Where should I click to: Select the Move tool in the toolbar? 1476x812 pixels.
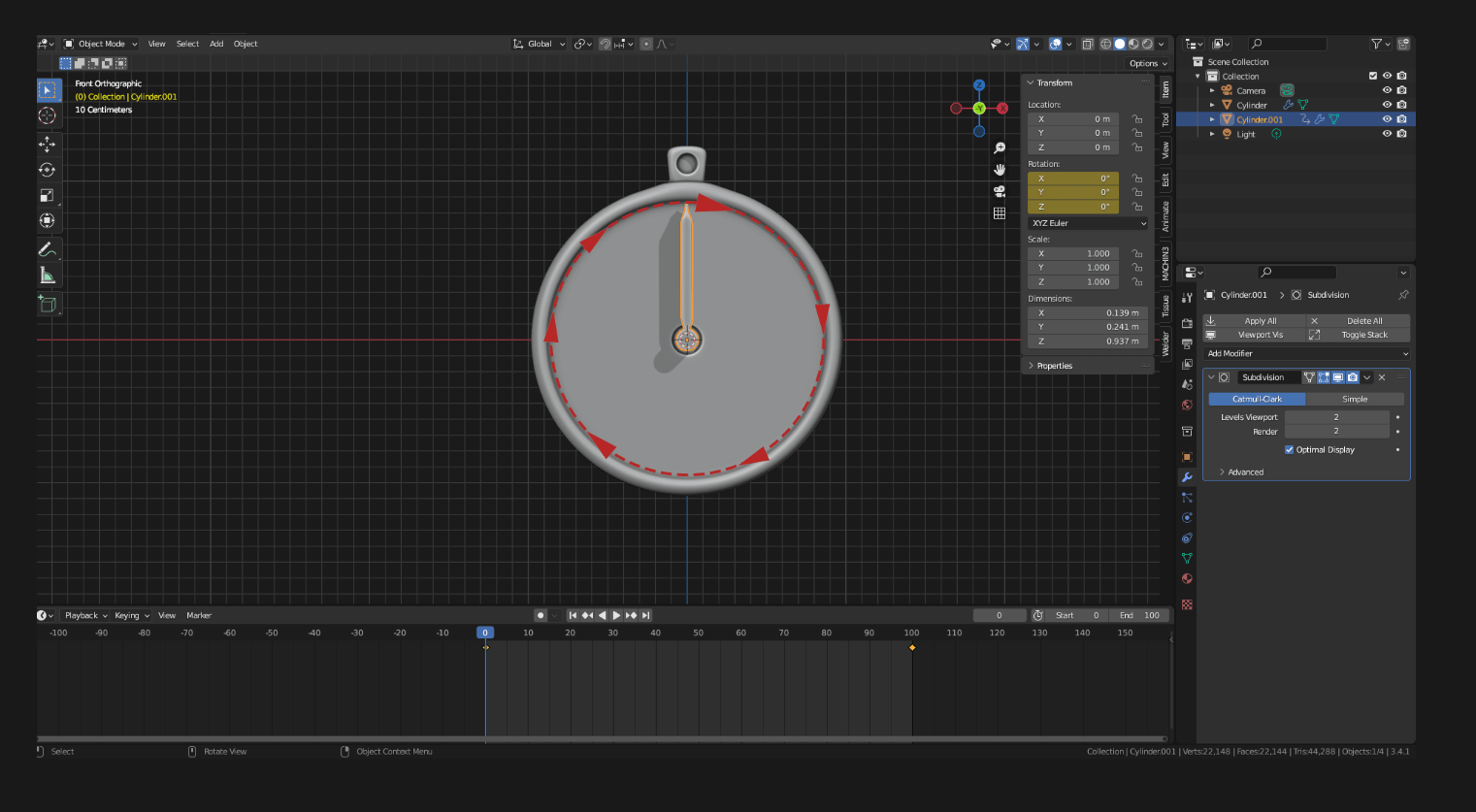point(48,143)
